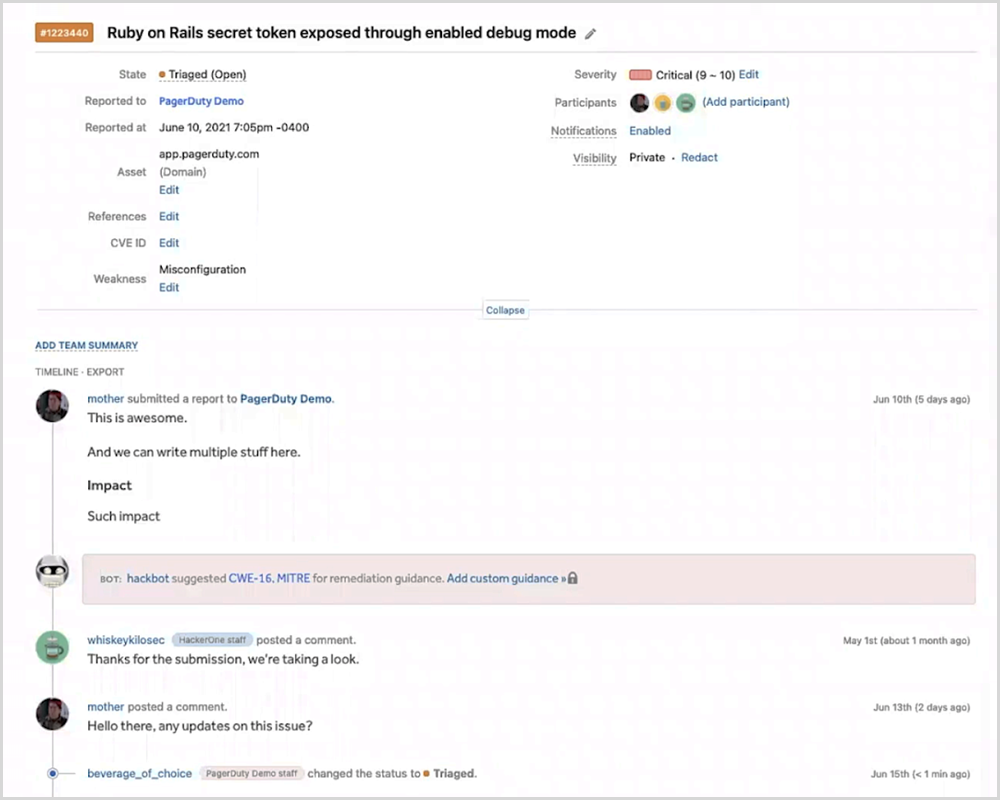
Task: Collapse the report details section
Action: pyautogui.click(x=505, y=310)
